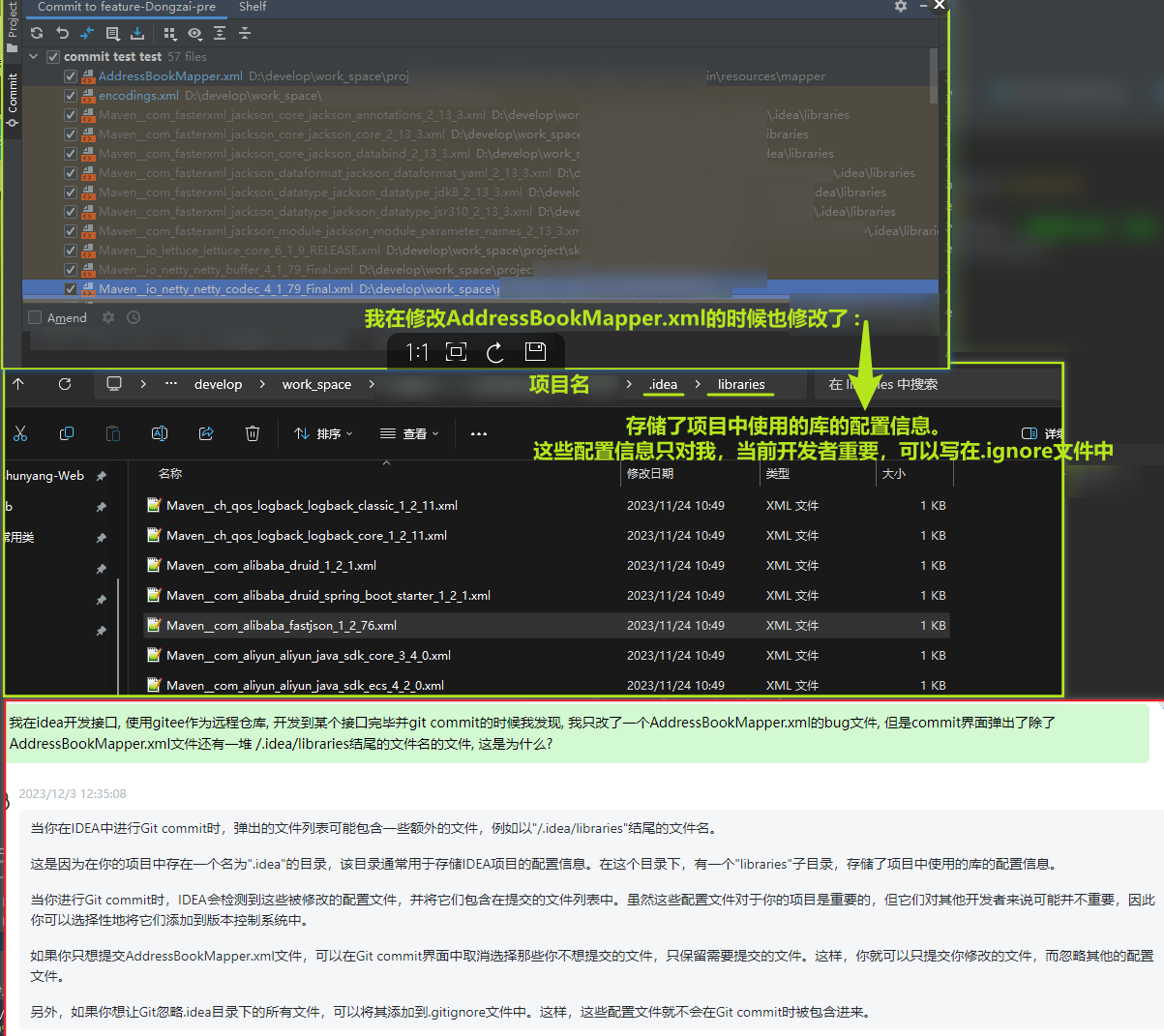Click the fit-to-window icon in viewer toolbar

pos(457,352)
